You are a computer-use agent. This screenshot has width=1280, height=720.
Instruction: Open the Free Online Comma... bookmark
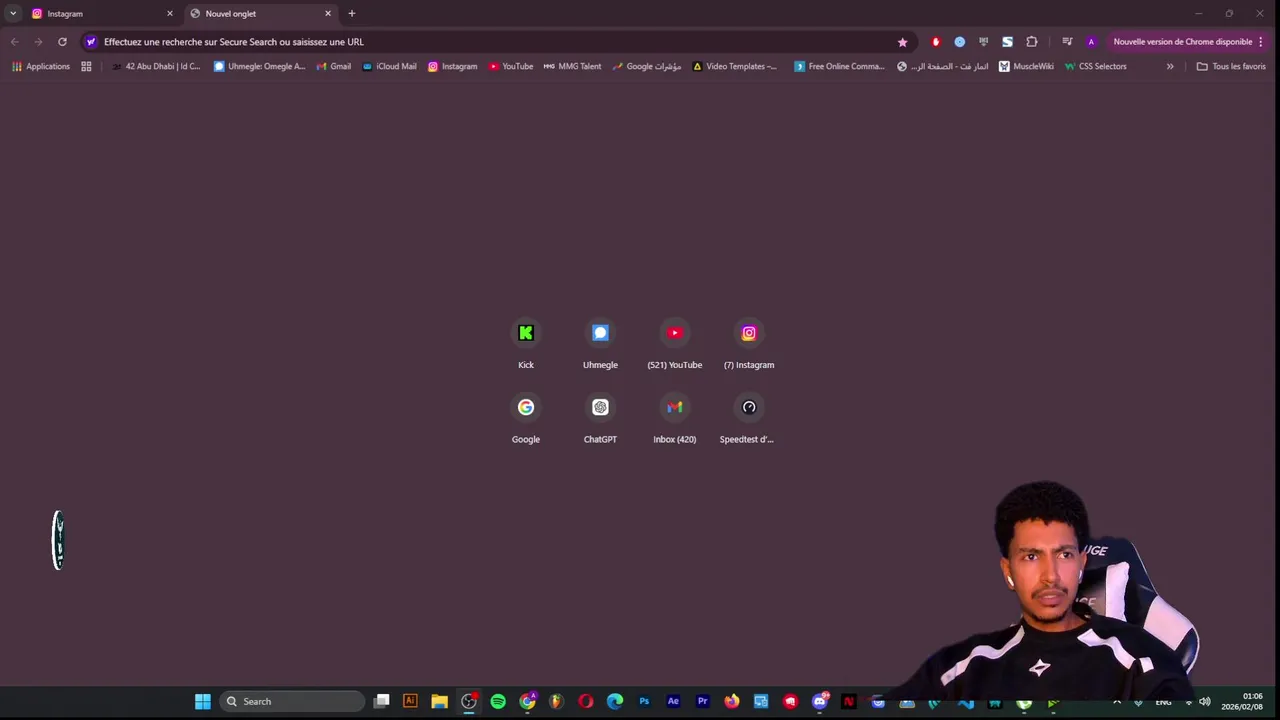point(839,66)
